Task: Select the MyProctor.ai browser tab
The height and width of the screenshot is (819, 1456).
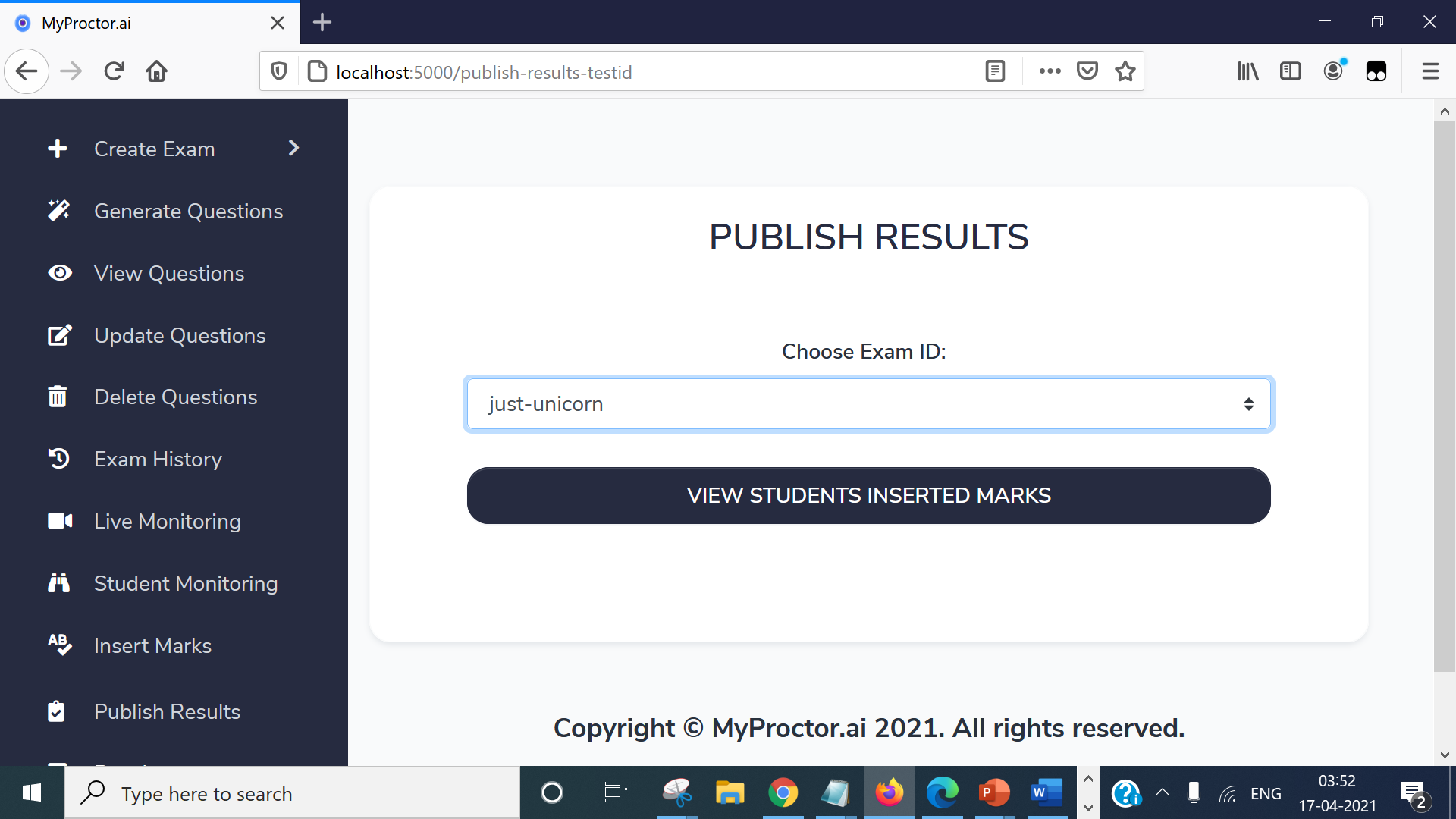Action: (136, 23)
